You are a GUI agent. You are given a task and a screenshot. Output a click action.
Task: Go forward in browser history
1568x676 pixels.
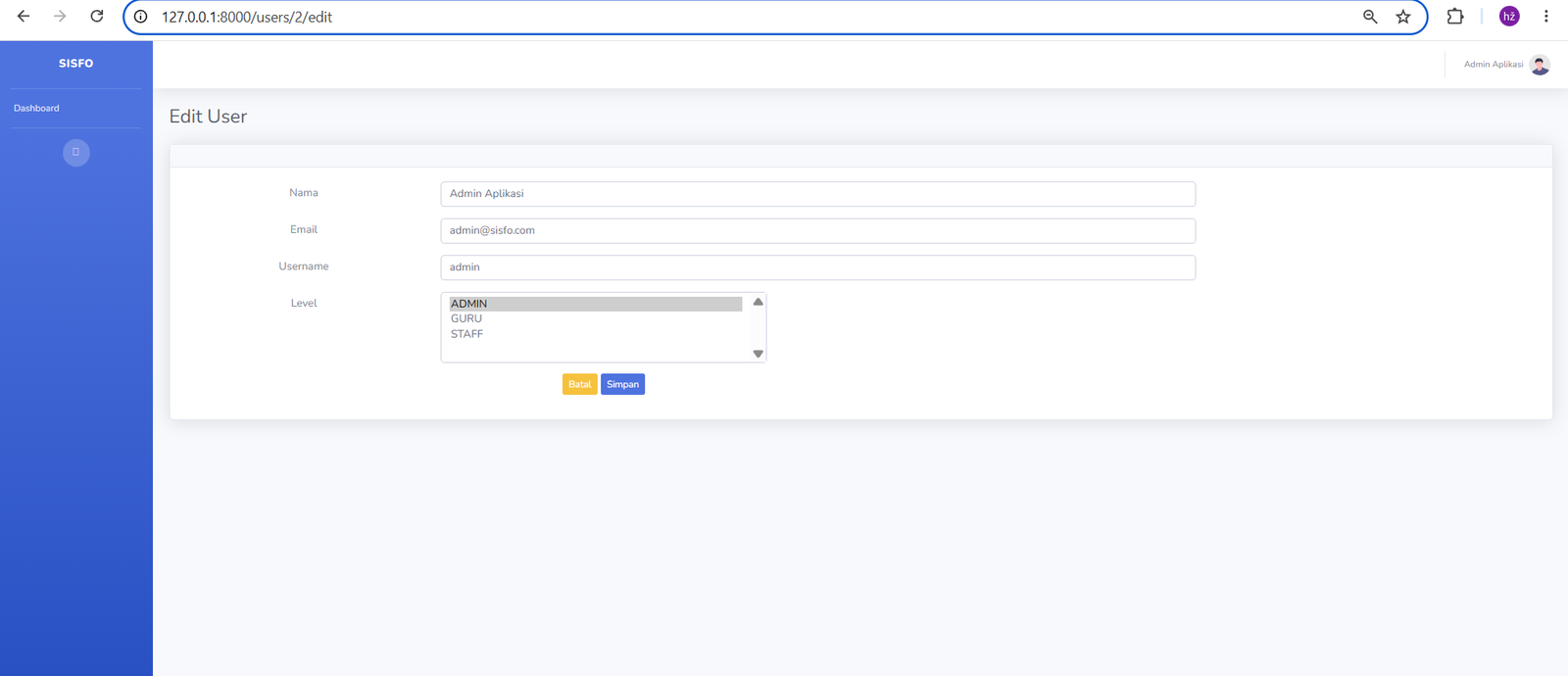click(x=60, y=17)
